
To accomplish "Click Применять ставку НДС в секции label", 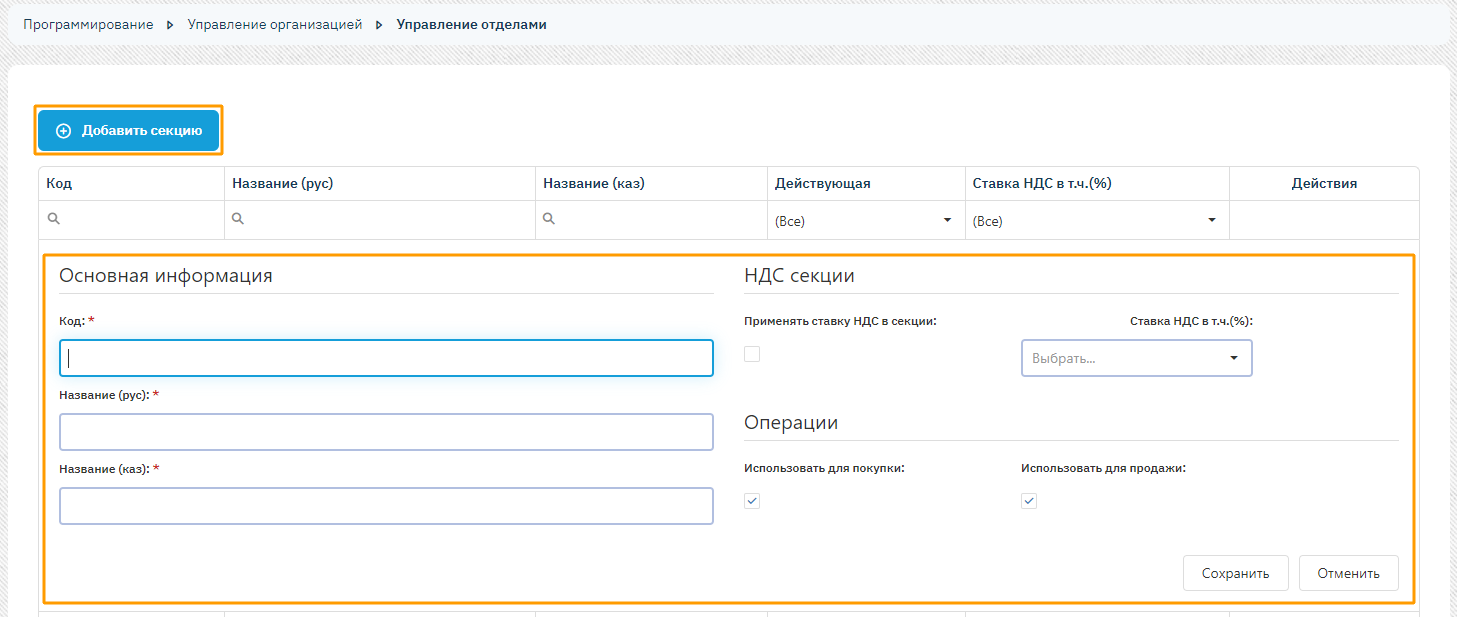I will click(840, 322).
